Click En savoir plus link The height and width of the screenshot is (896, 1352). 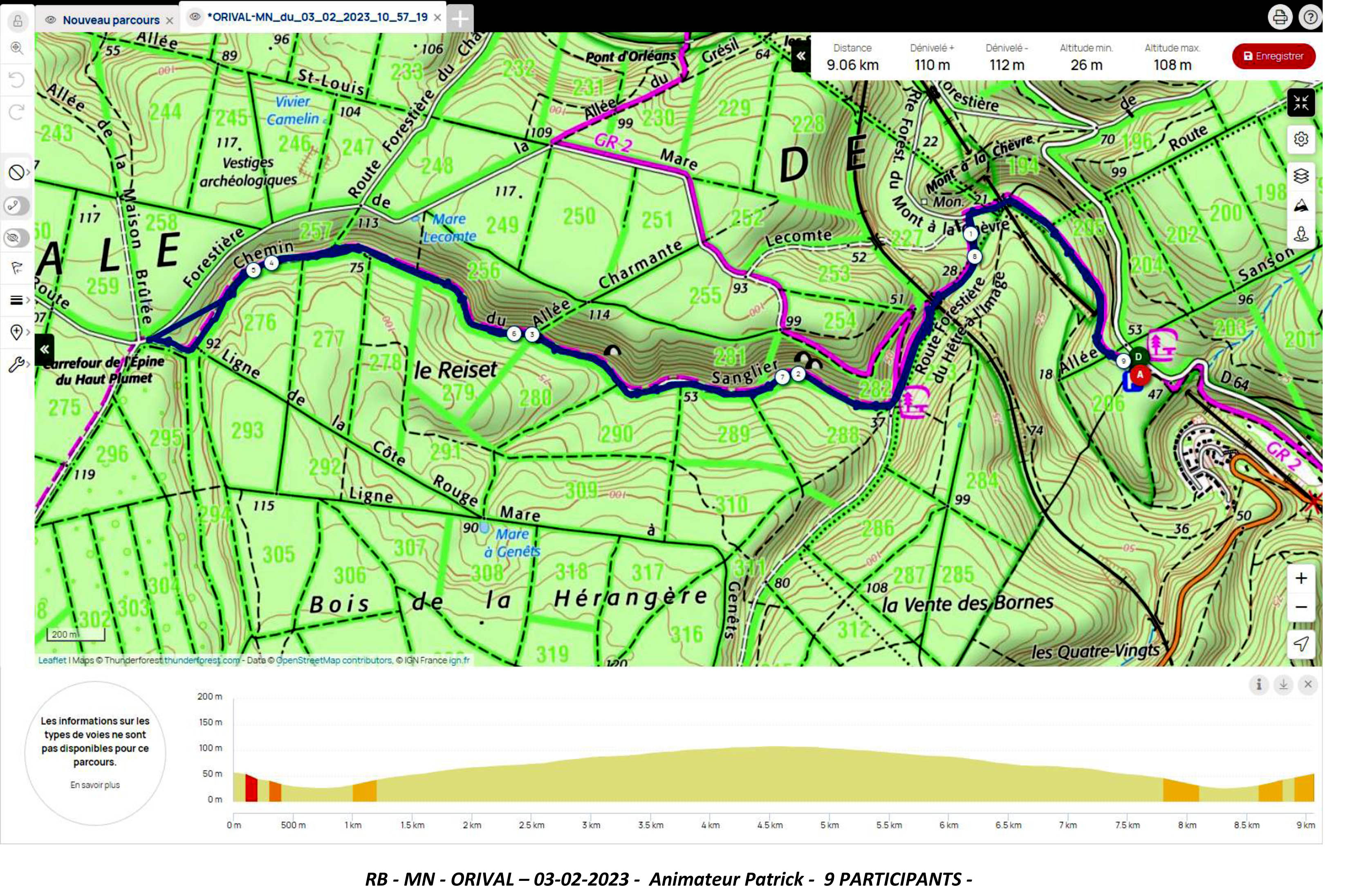95,785
